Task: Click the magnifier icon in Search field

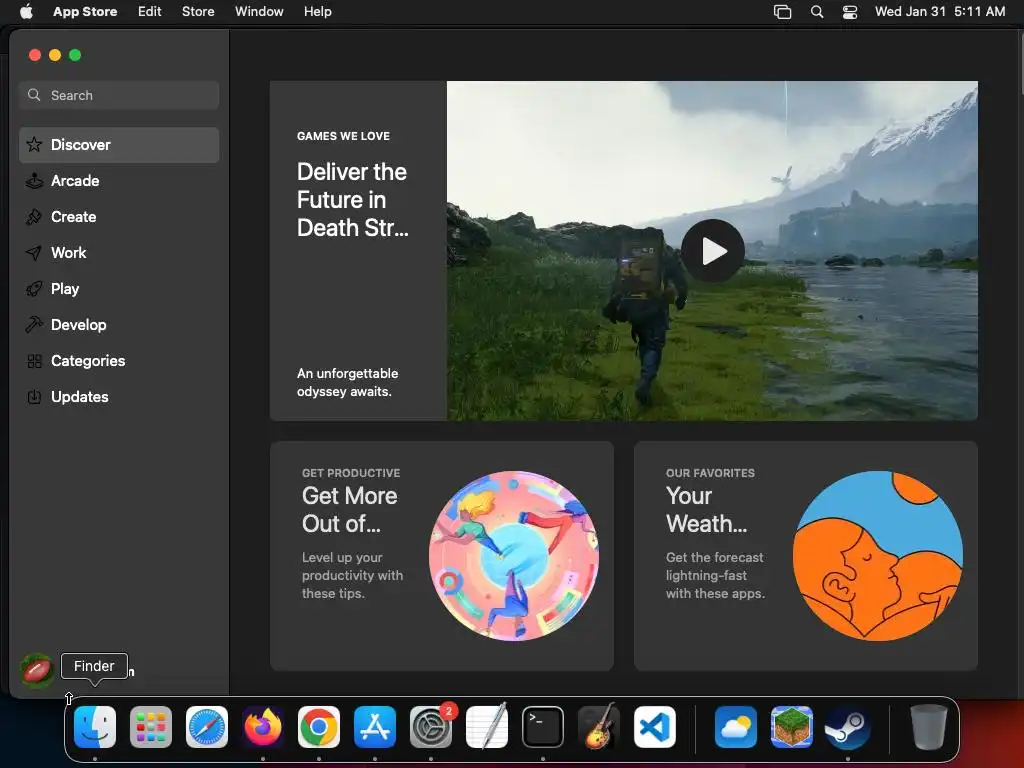Action: click(34, 95)
